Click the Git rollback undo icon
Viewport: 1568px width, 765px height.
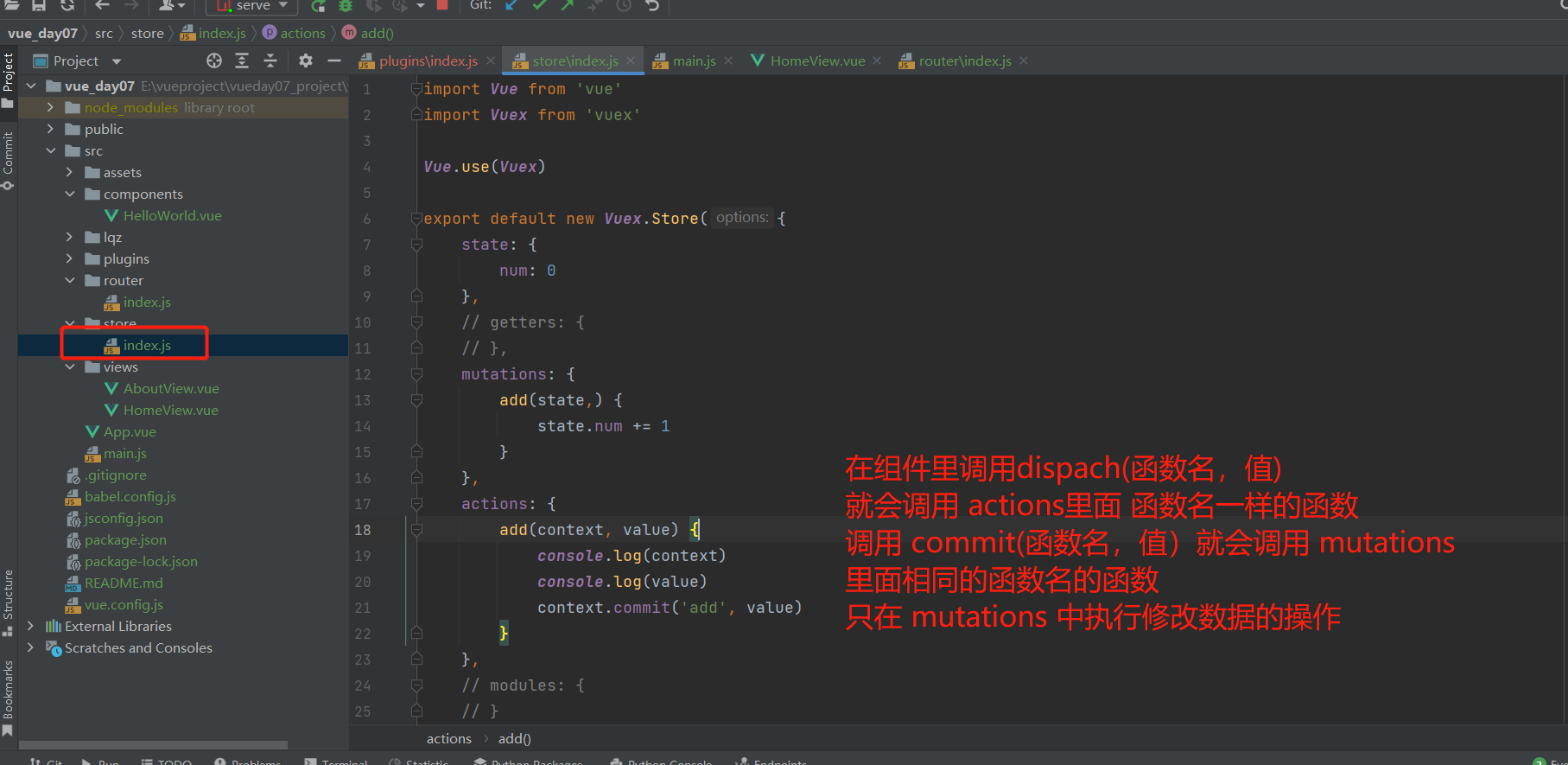point(652,5)
